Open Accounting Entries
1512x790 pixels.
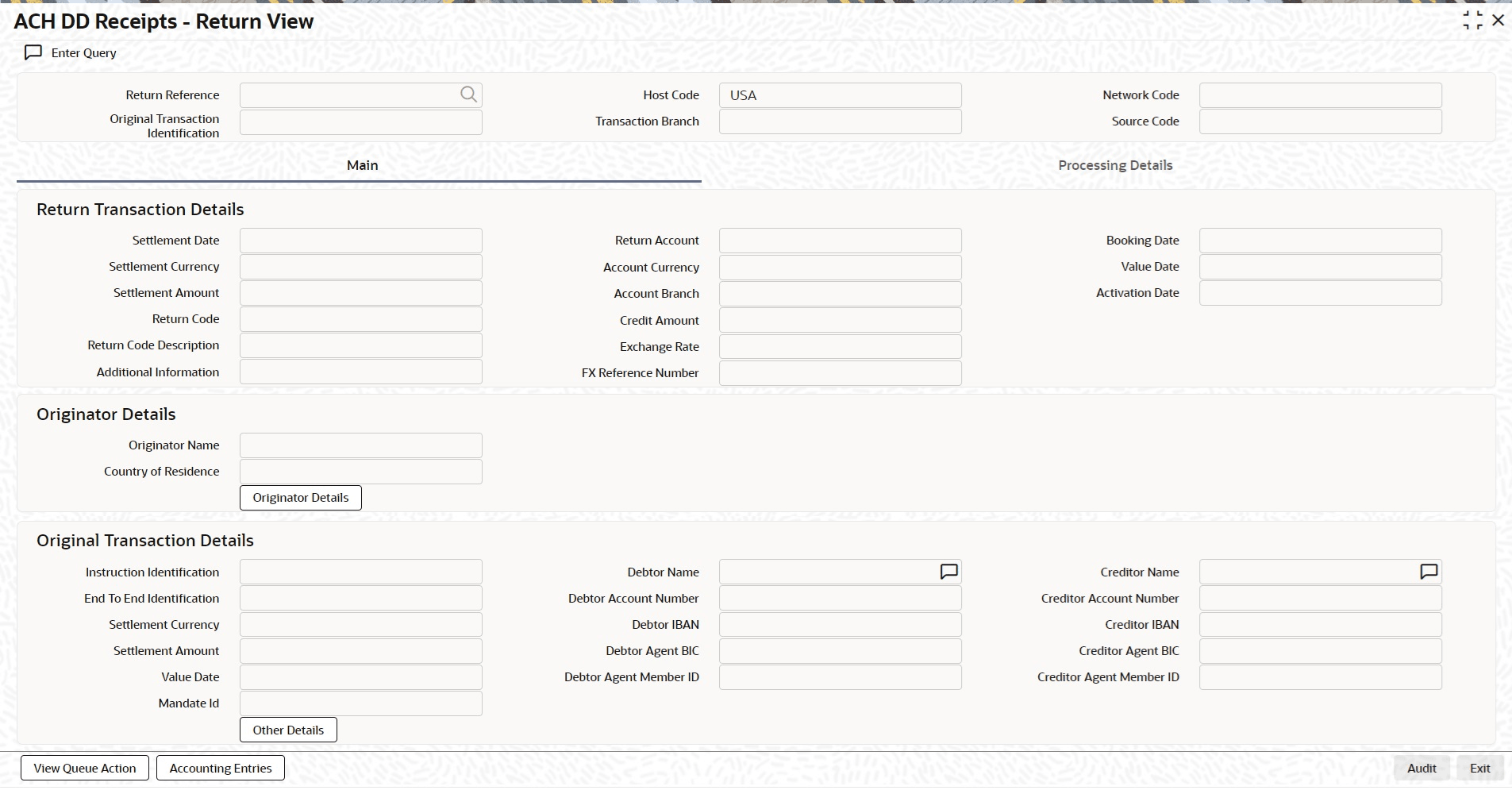221,769
